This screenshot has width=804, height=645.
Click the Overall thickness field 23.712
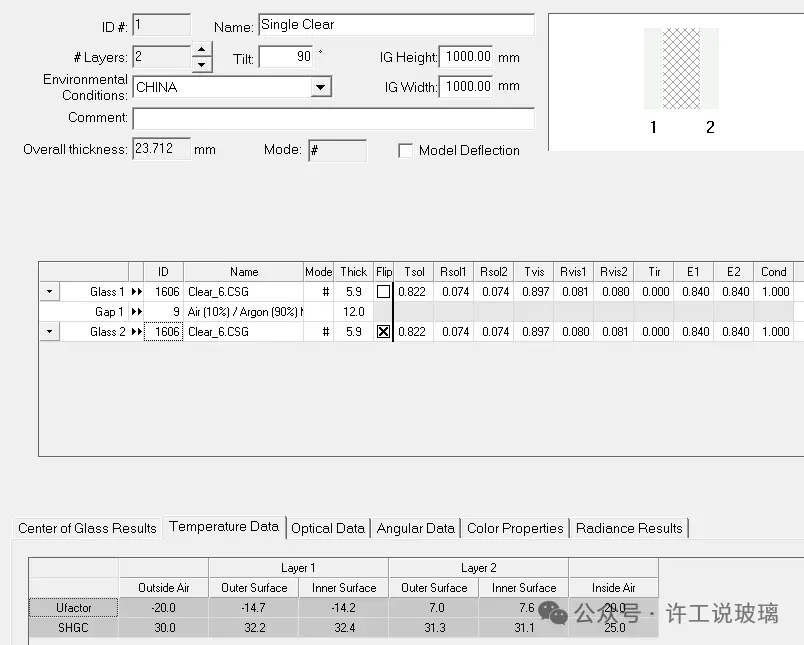[162, 149]
